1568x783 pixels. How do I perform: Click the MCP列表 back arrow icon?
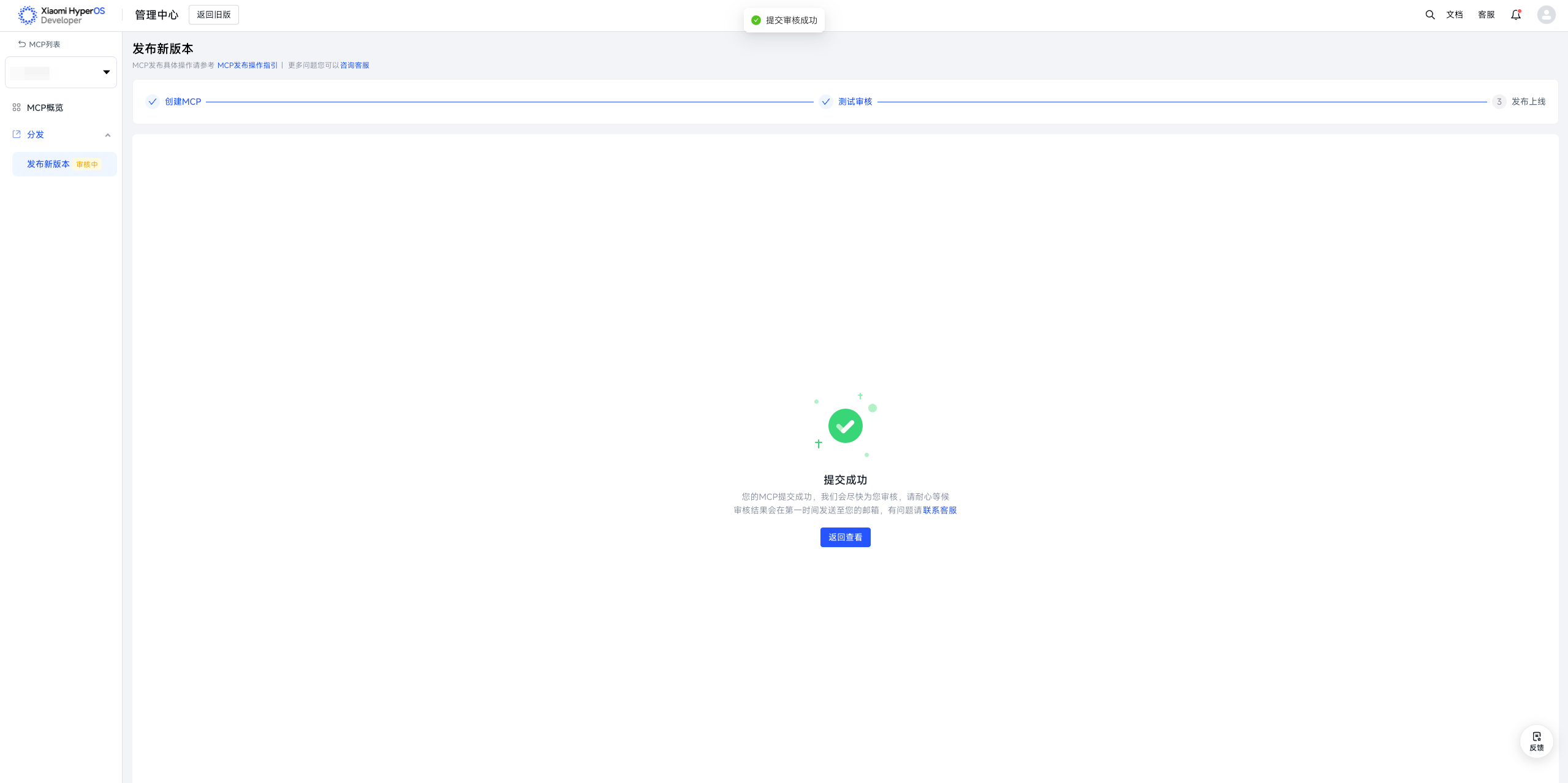(x=22, y=44)
